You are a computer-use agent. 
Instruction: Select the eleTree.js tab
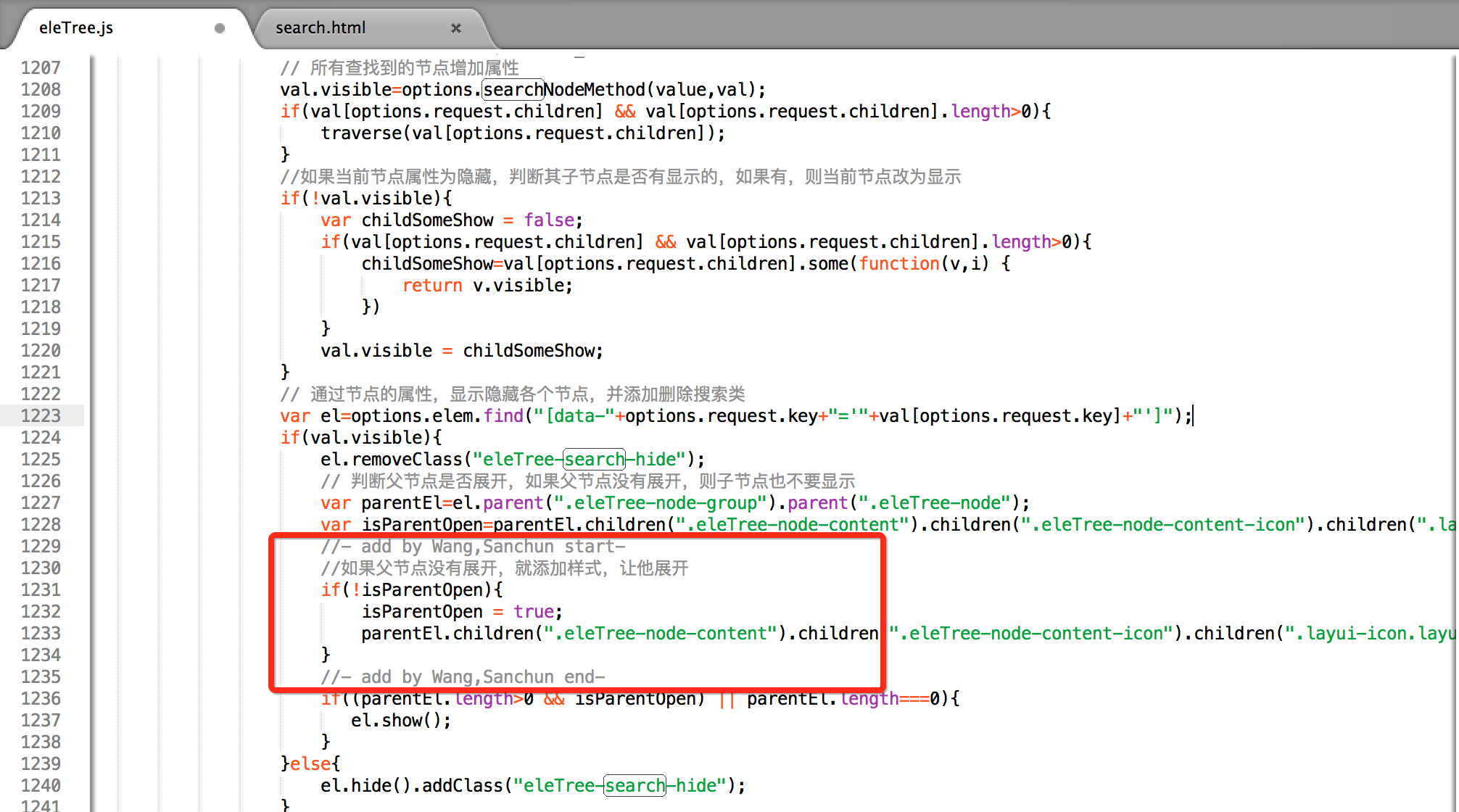click(x=76, y=28)
